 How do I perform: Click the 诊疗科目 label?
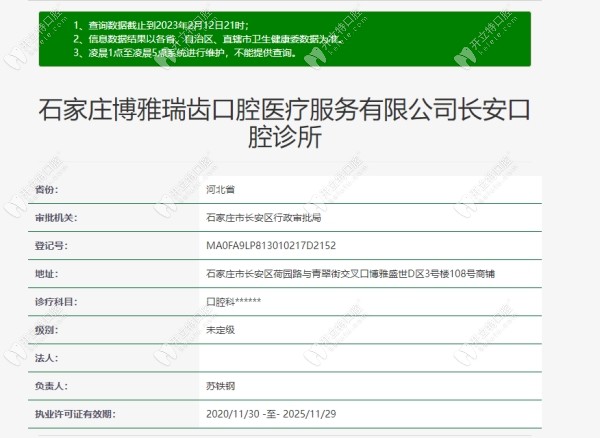[x=56, y=302]
